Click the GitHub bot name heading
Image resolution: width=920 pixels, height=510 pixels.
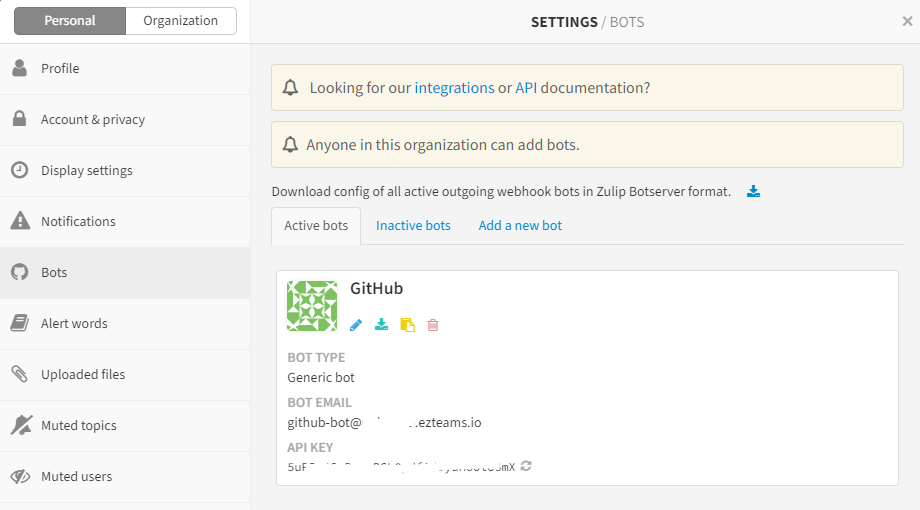[x=377, y=289]
